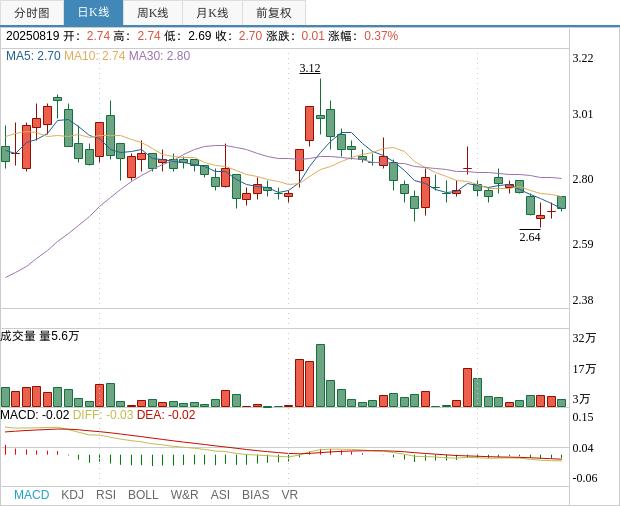
Task: Click the last green candlestick on the right
Action: click(561, 202)
